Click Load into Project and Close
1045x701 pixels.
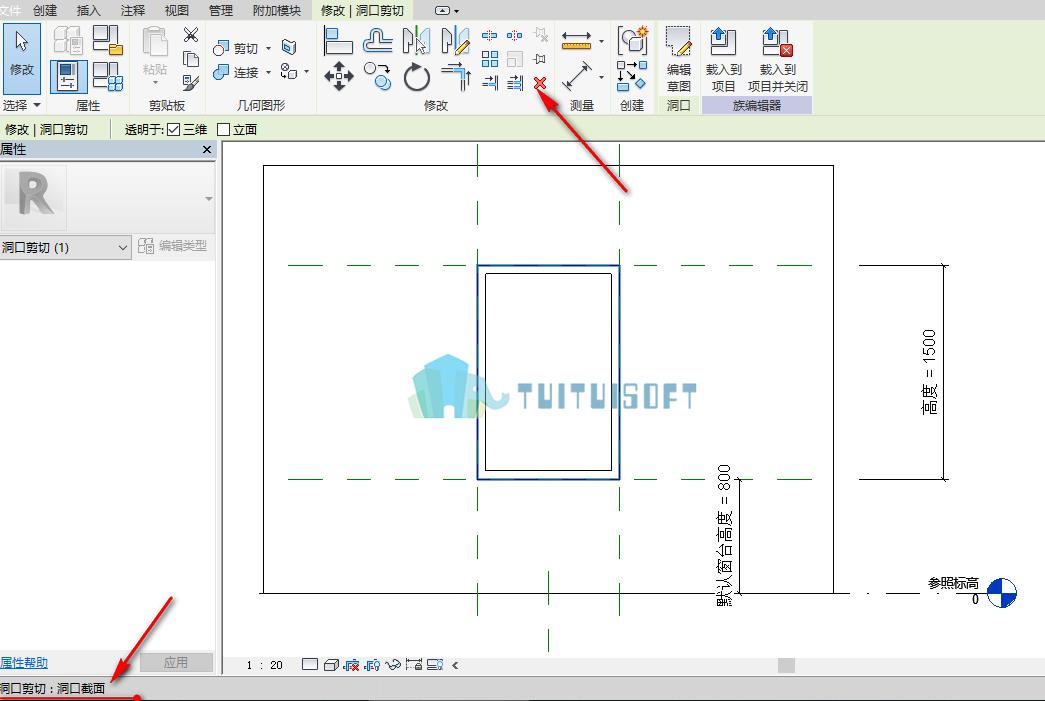point(778,59)
